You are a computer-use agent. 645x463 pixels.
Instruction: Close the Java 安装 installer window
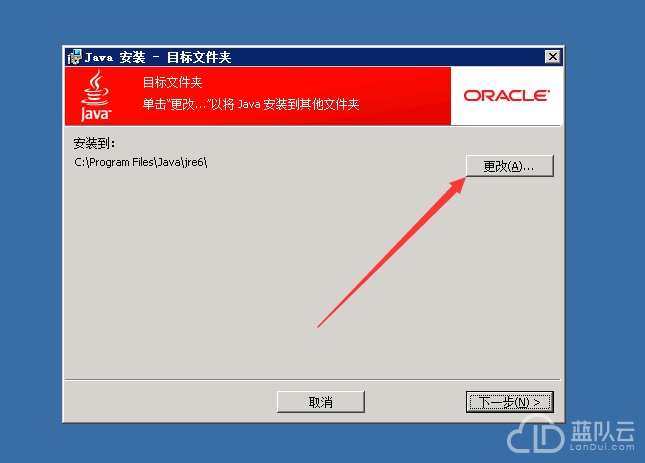[x=552, y=57]
